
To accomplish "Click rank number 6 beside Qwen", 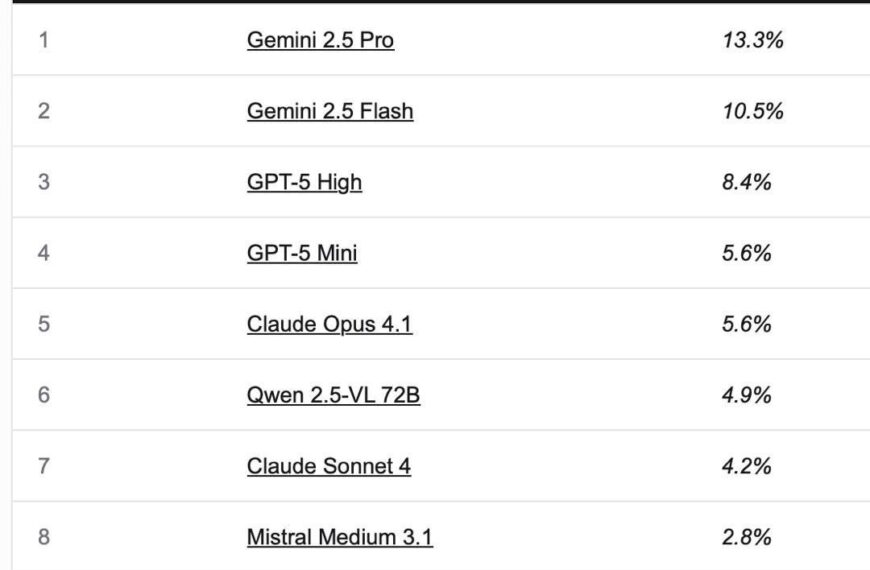I will (43, 396).
